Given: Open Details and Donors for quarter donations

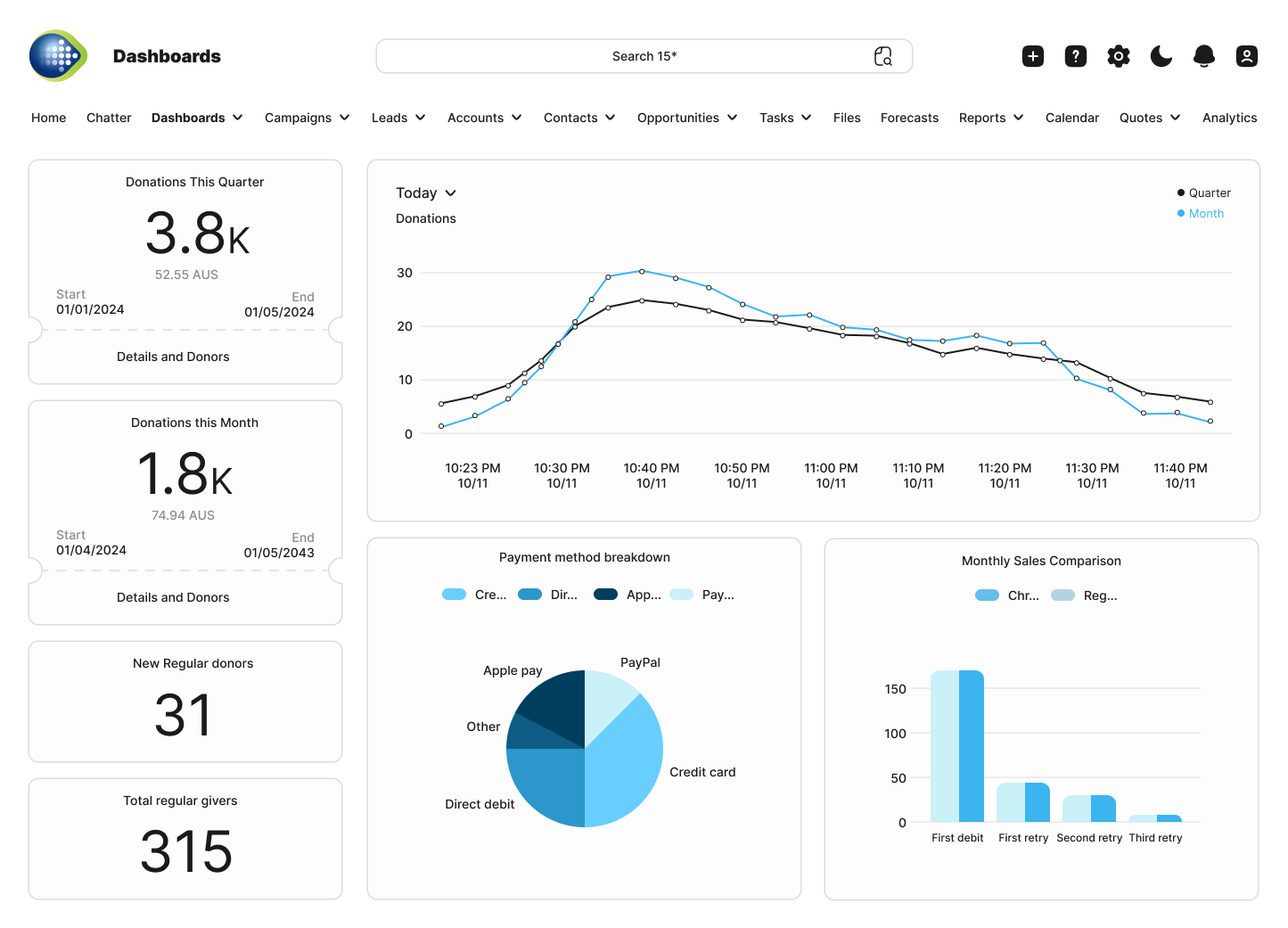Looking at the screenshot, I should (173, 357).
